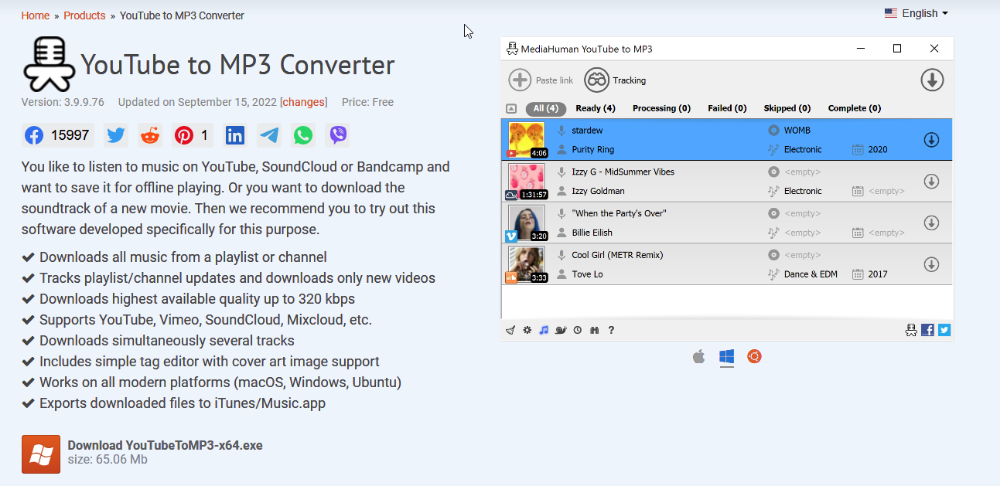
Task: Select the Complete (0) filter tab
Action: click(854, 108)
